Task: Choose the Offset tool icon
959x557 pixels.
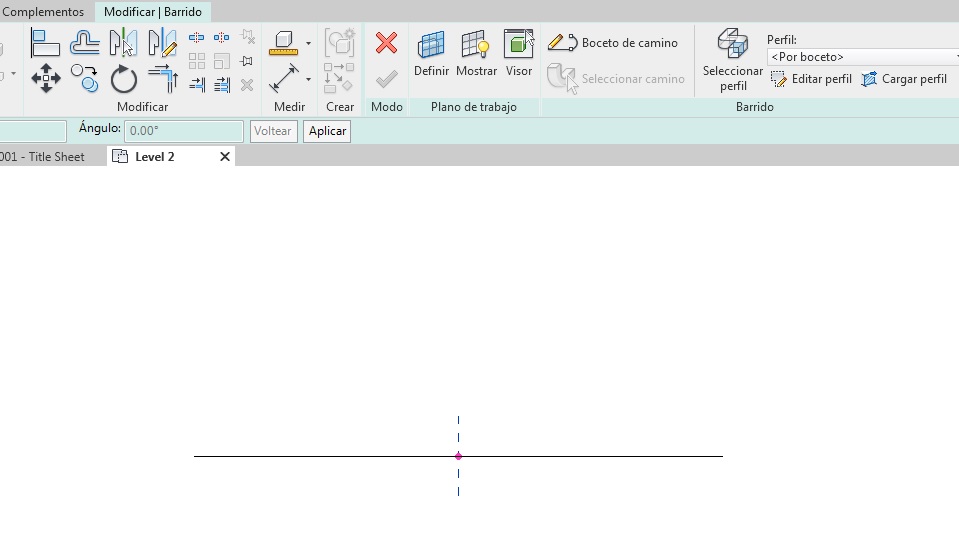Action: point(85,43)
